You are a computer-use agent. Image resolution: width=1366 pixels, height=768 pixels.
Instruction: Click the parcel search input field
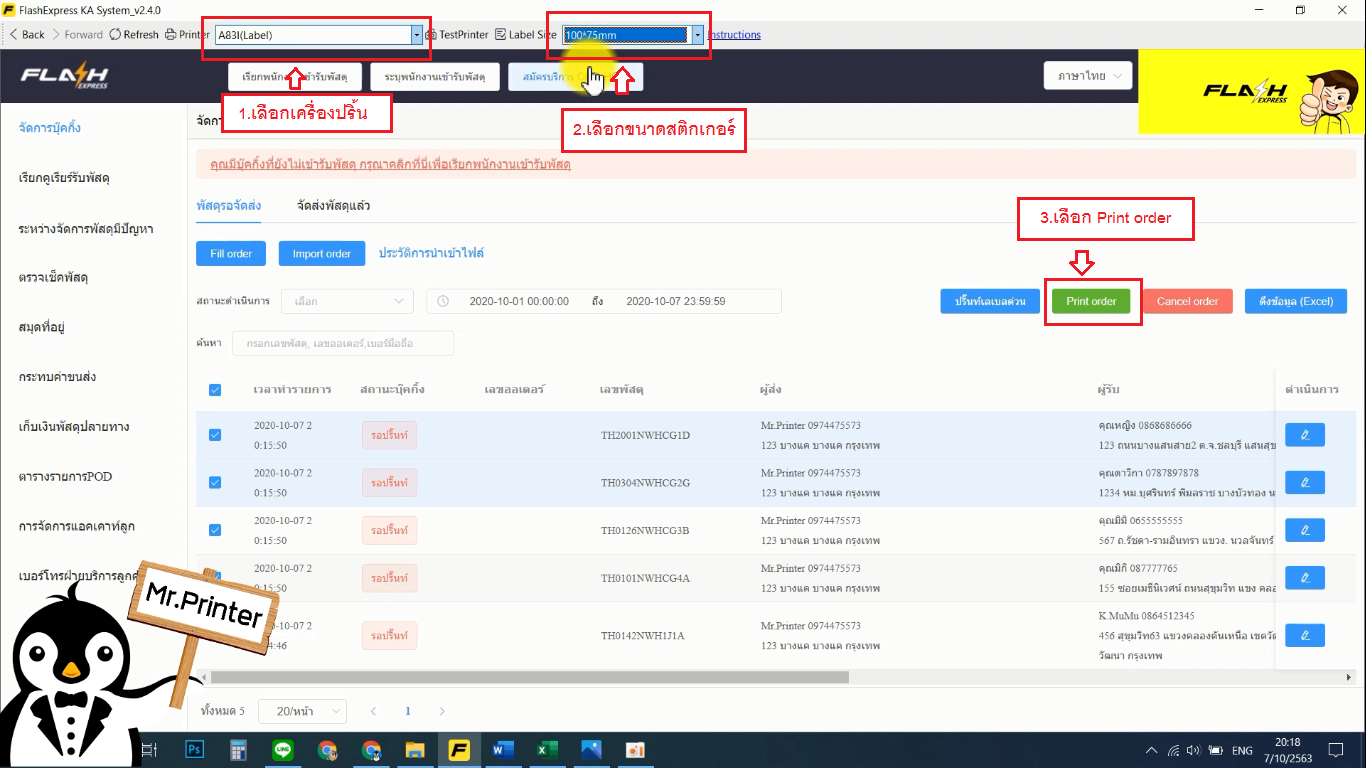point(343,343)
